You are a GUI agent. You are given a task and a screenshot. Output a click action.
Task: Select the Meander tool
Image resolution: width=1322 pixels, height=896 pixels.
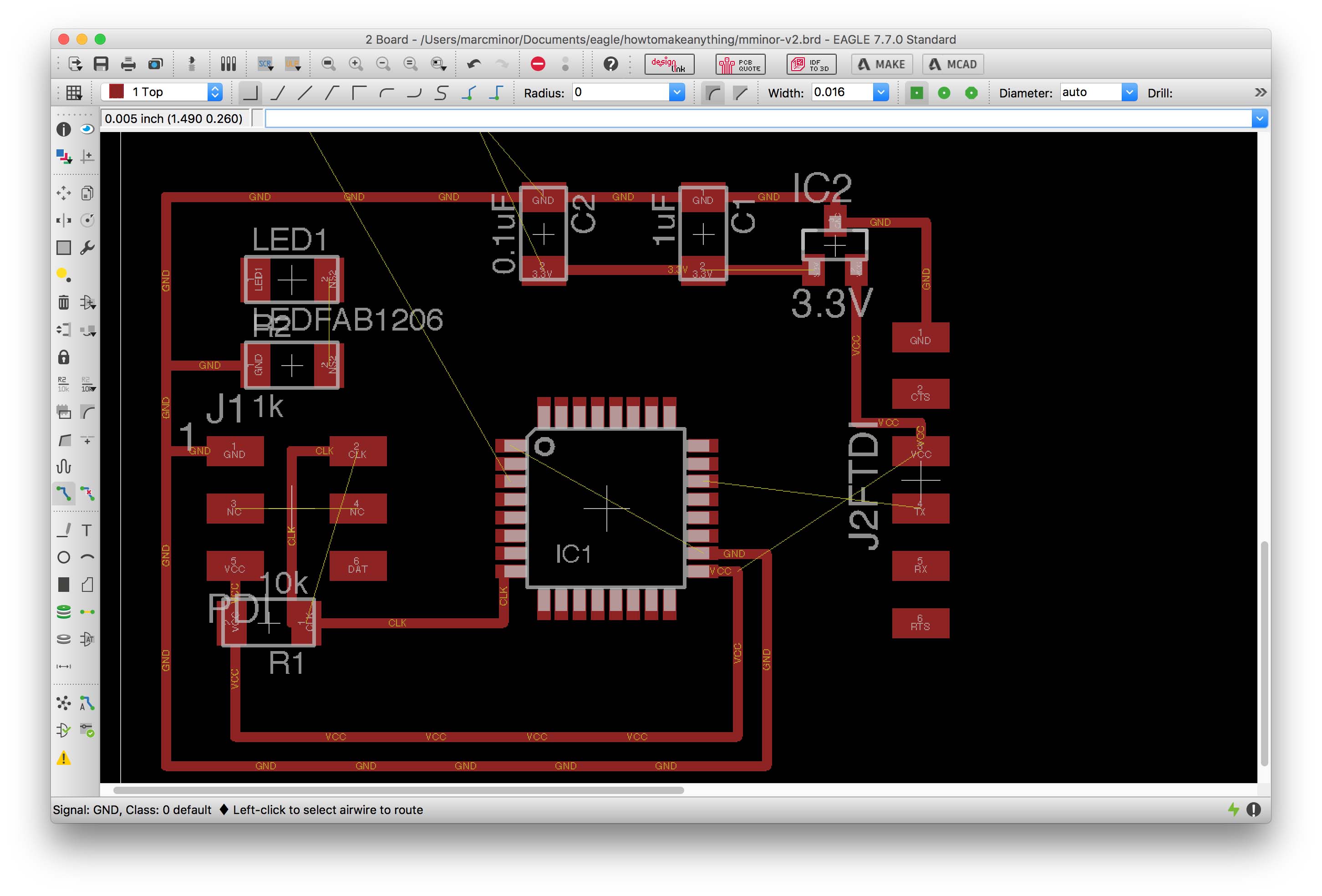64,467
